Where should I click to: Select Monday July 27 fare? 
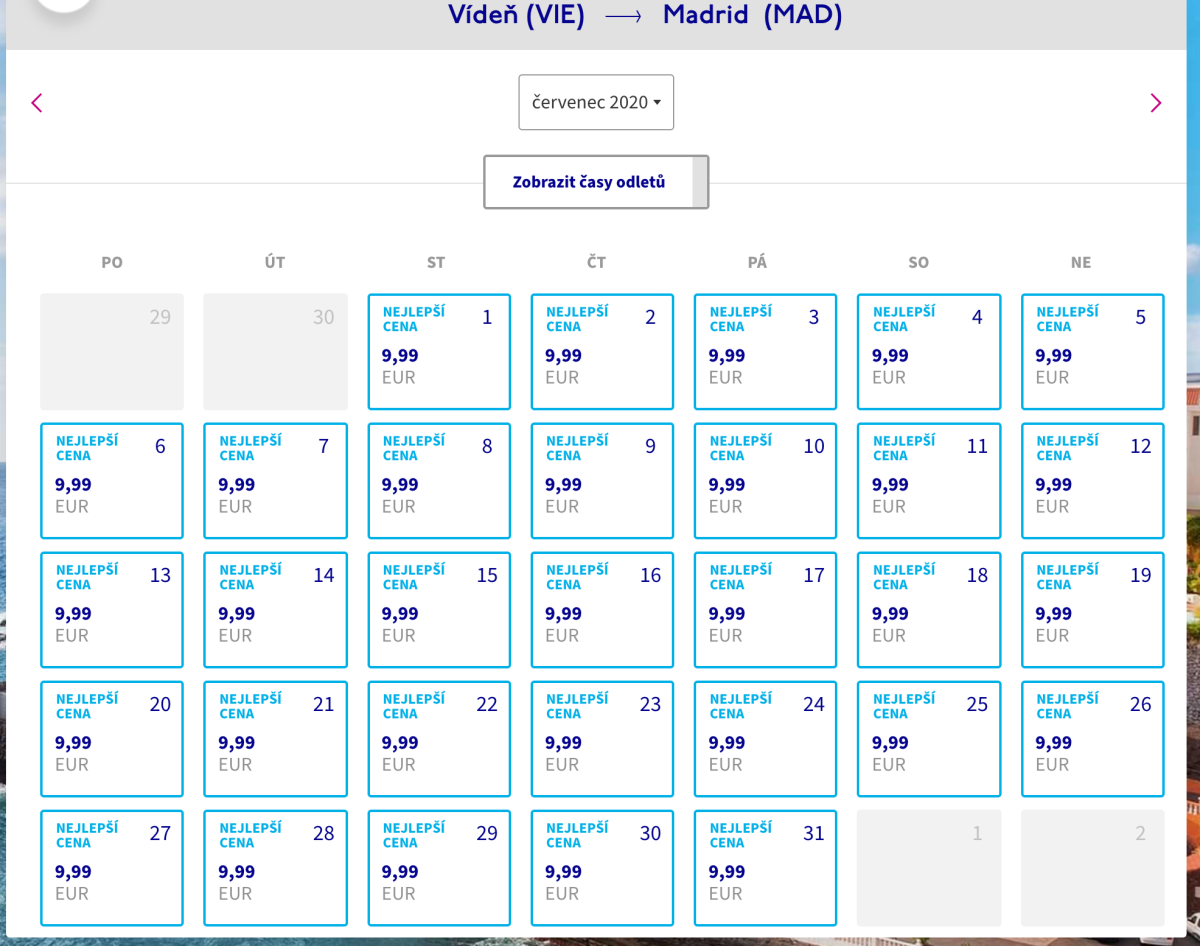click(x=112, y=867)
